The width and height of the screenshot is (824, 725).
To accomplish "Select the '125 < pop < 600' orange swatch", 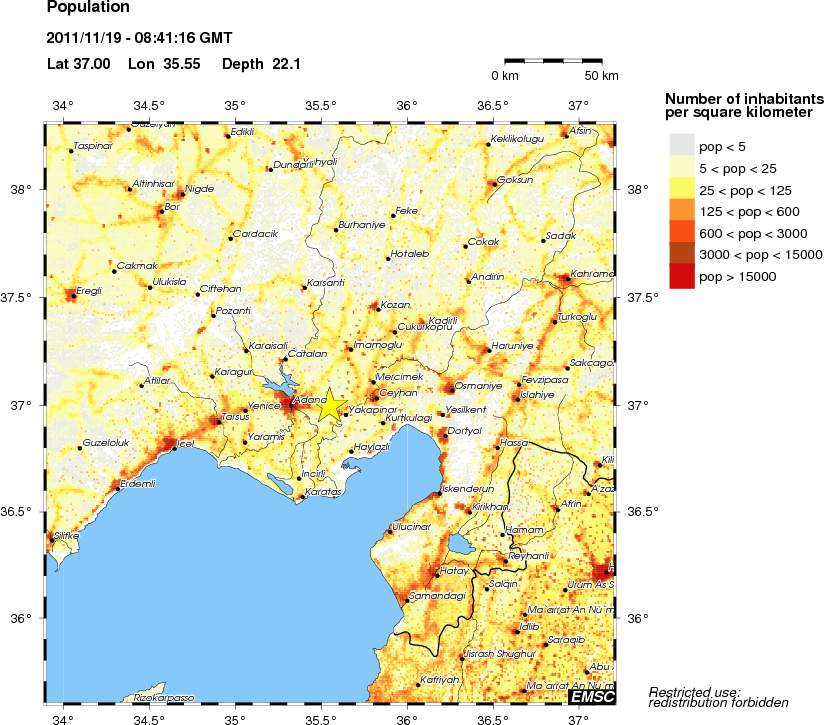I will (x=681, y=211).
